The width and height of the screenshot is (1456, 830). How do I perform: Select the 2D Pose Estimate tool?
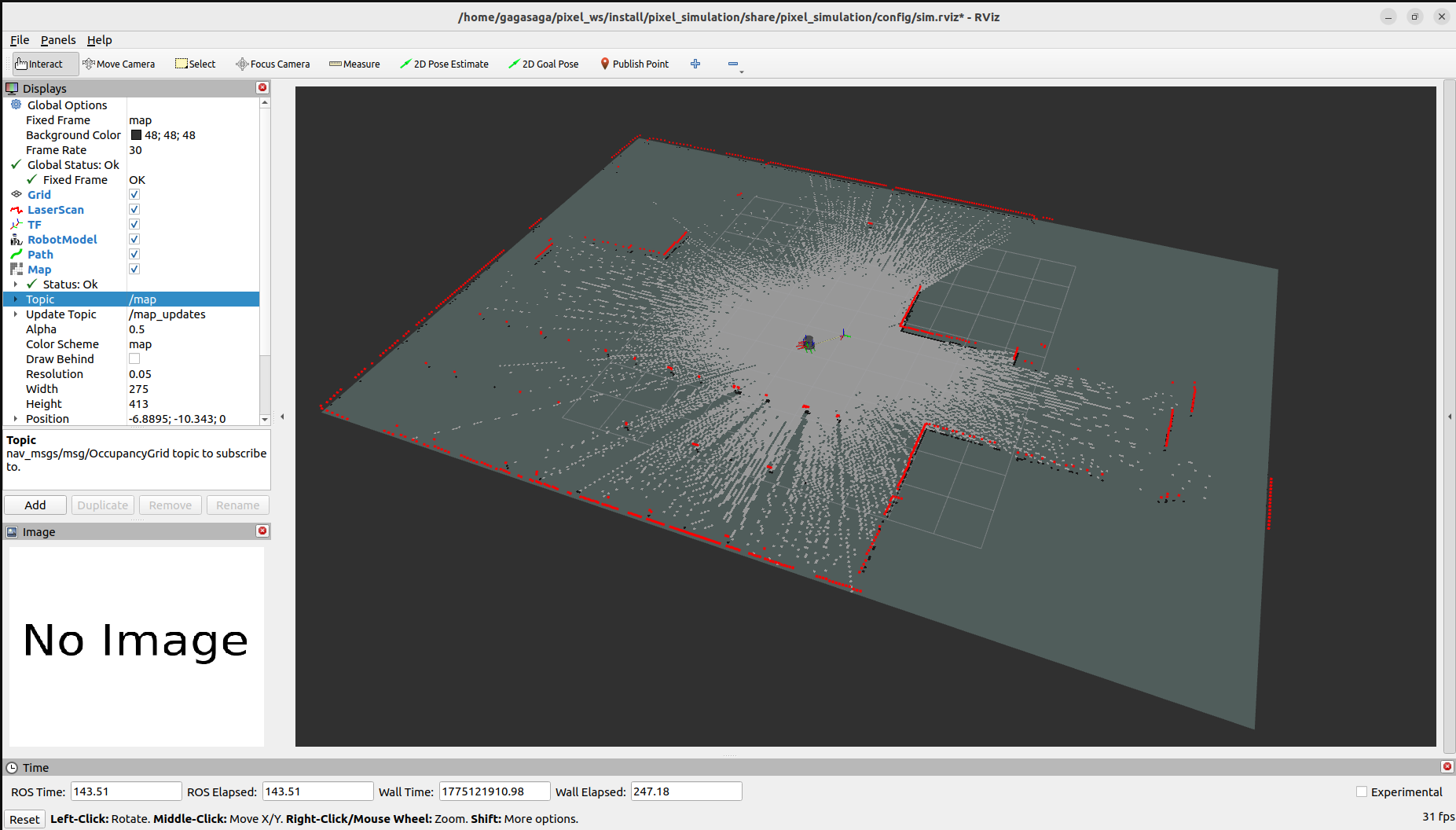point(444,64)
